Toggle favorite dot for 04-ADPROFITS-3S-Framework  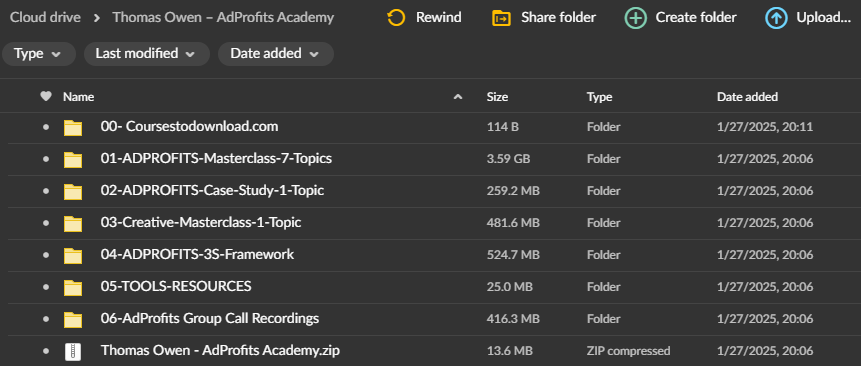(46, 255)
